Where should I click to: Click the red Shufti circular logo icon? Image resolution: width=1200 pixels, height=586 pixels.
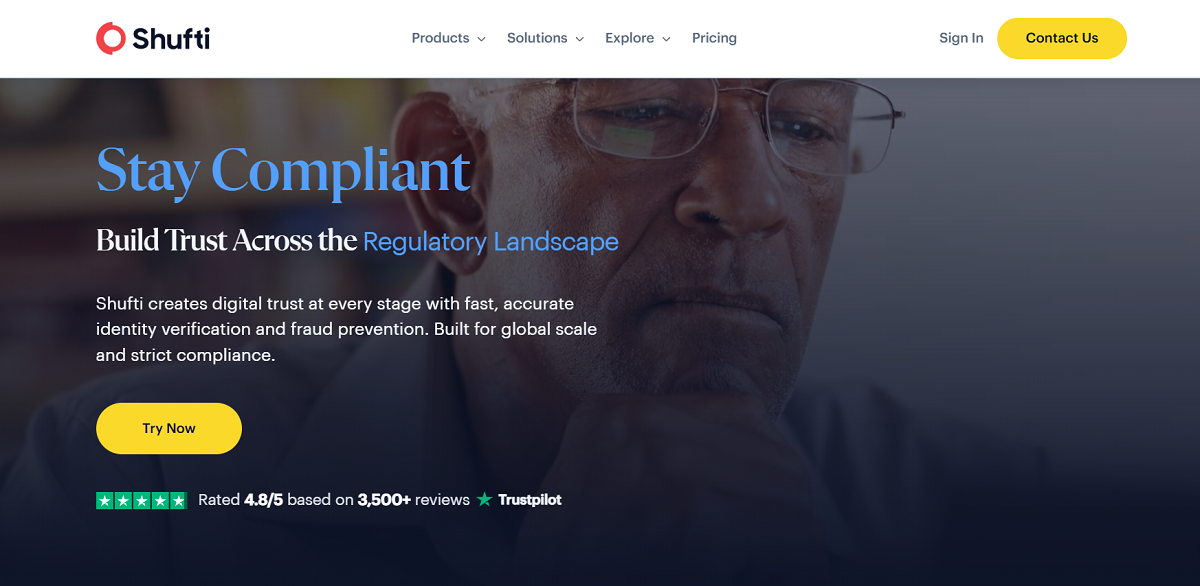[111, 38]
